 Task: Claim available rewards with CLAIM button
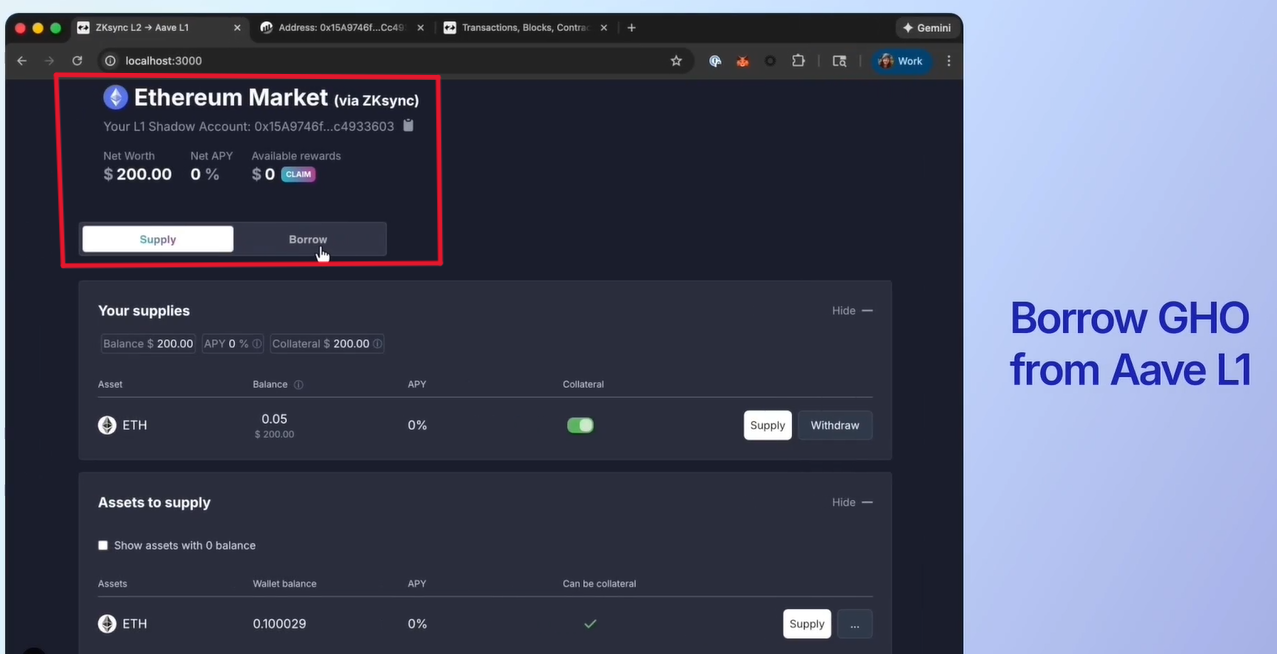[298, 175]
